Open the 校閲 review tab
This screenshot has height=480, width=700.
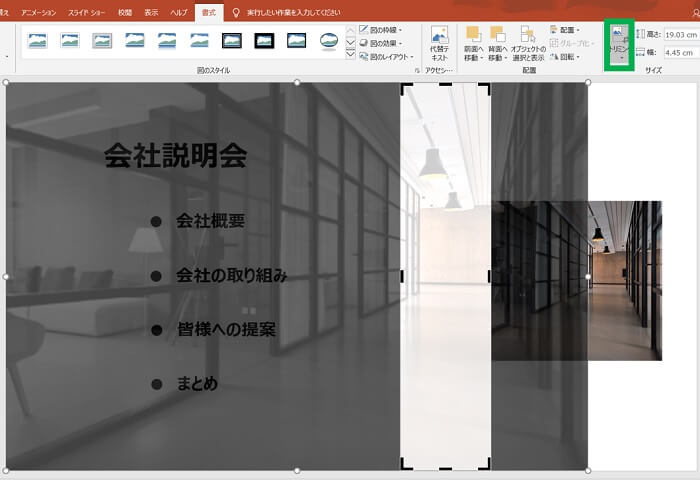pyautogui.click(x=124, y=12)
